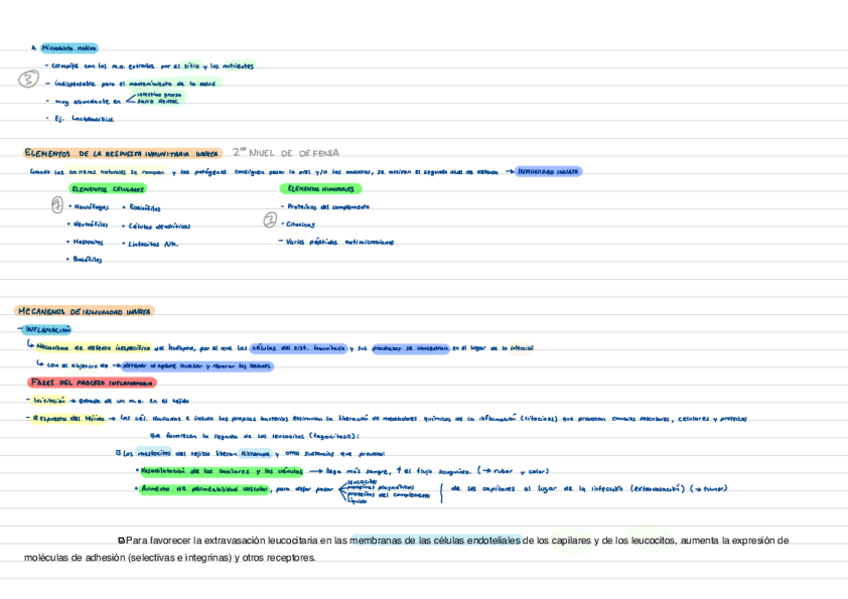Viewport: 848px width, 599px height.
Task: Click the orange 'Elementos de la respuesta inmunitaria innata' heading
Action: 121,153
